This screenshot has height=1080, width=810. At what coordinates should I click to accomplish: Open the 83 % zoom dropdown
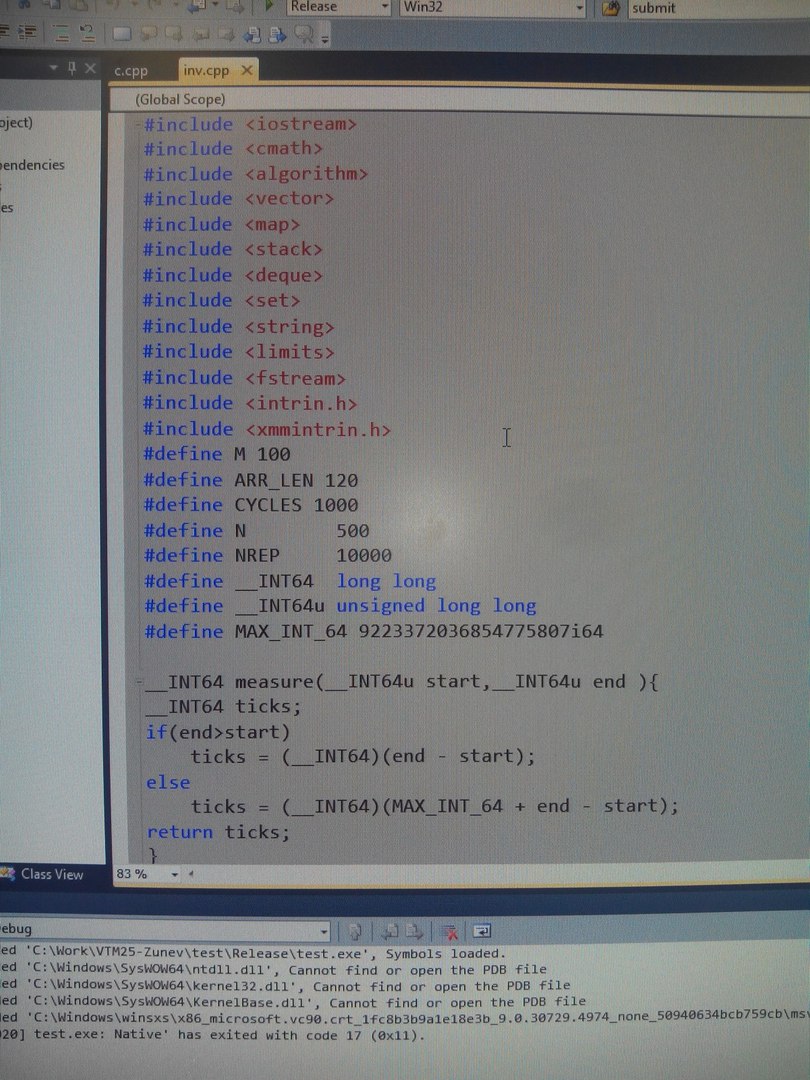(174, 875)
